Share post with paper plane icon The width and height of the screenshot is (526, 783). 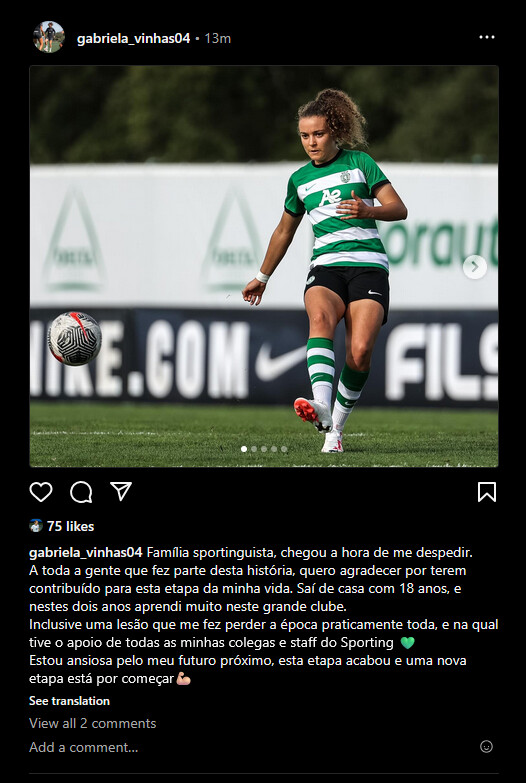tap(121, 491)
